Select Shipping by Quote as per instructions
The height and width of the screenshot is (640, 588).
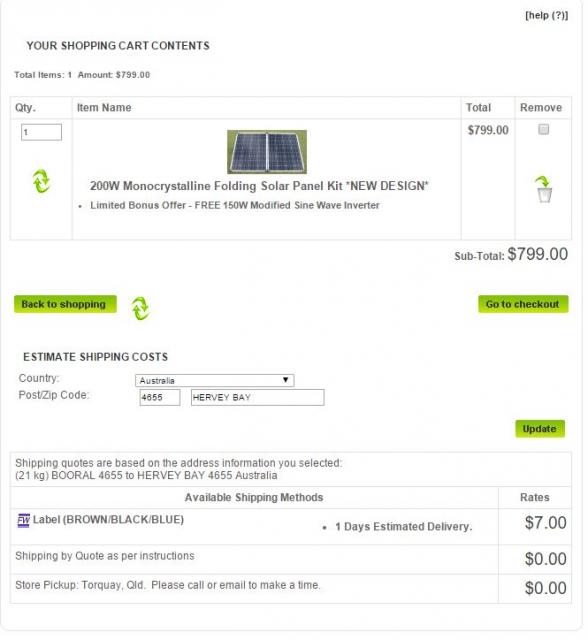click(x=105, y=556)
